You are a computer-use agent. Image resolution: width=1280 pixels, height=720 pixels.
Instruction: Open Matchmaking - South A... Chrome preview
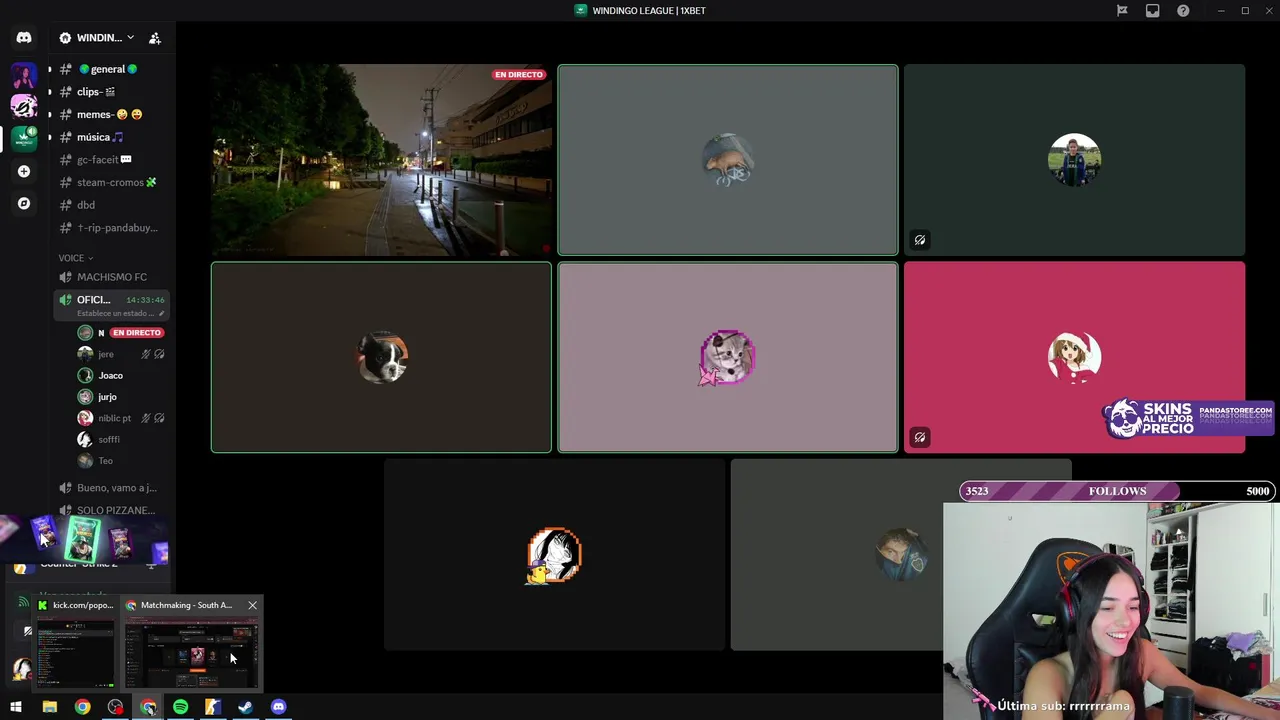coord(191,644)
